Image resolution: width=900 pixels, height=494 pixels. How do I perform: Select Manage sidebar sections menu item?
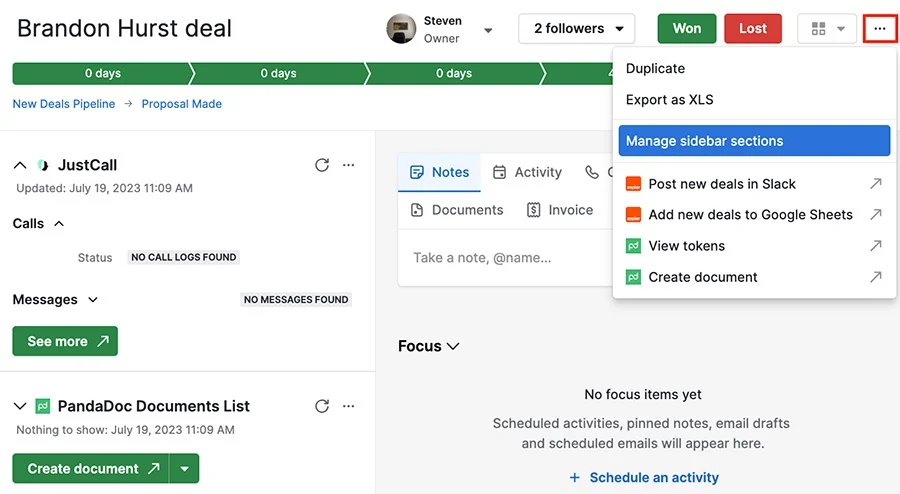754,141
